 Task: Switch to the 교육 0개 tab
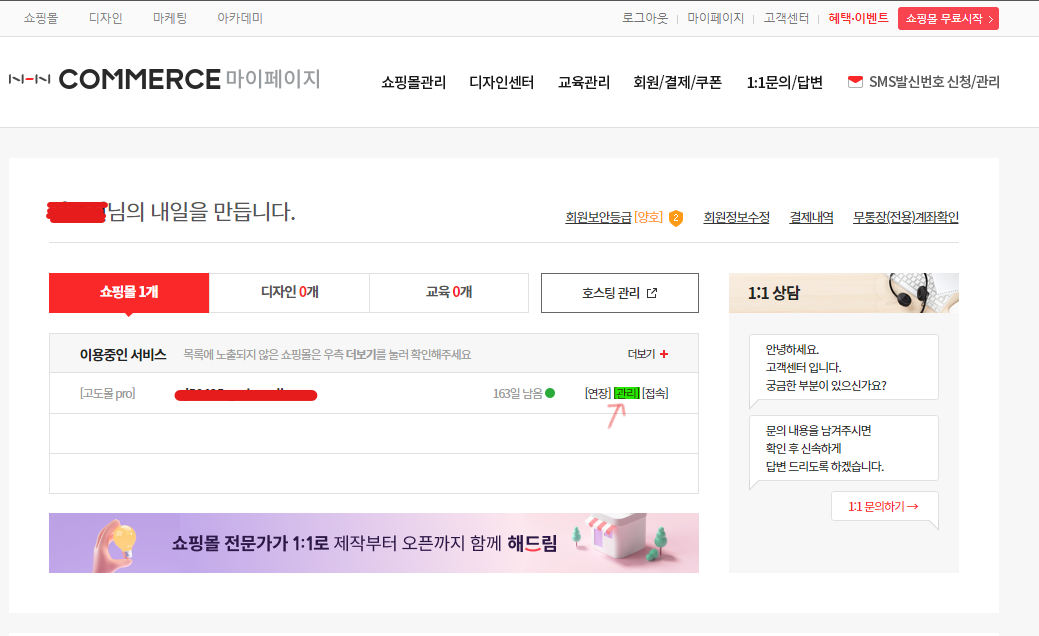coord(449,292)
